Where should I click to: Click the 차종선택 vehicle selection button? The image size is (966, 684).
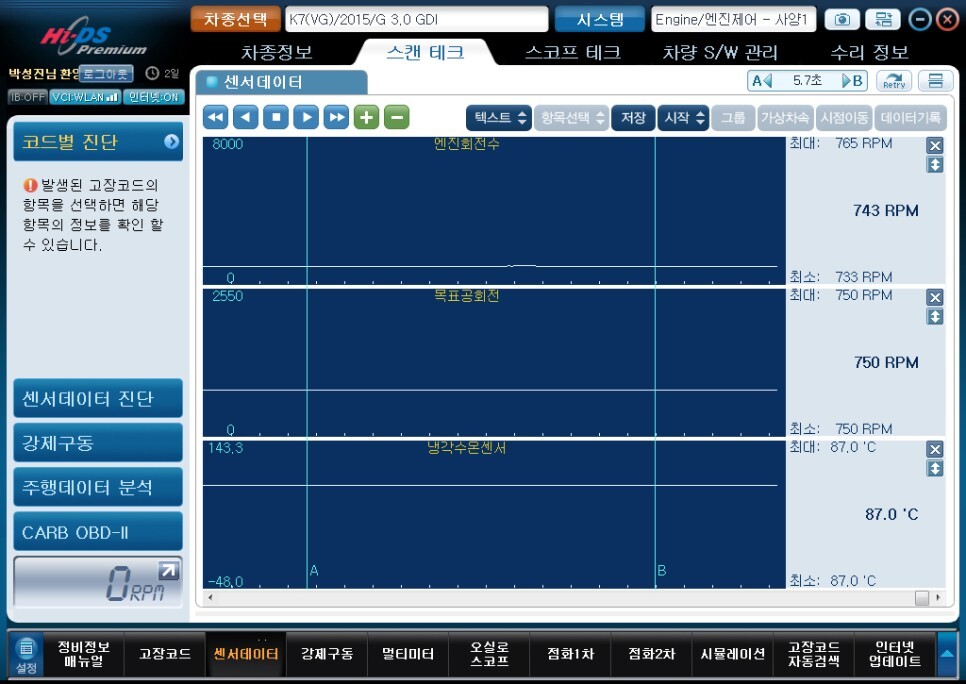tap(235, 20)
